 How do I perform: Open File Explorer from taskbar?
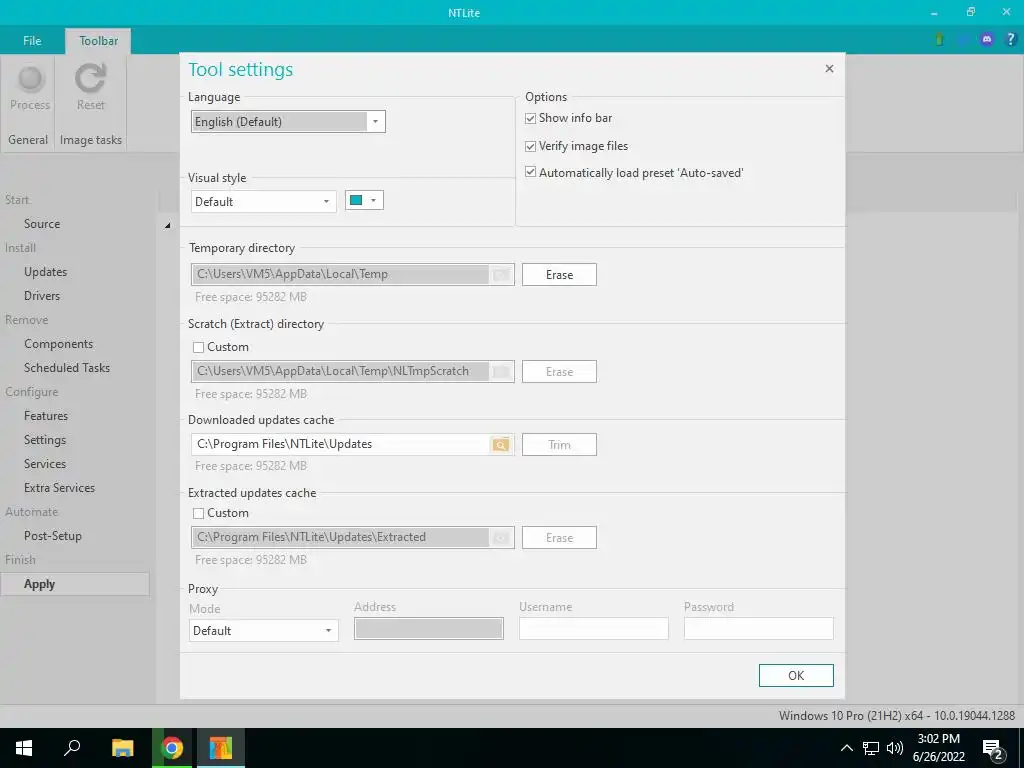[x=122, y=748]
